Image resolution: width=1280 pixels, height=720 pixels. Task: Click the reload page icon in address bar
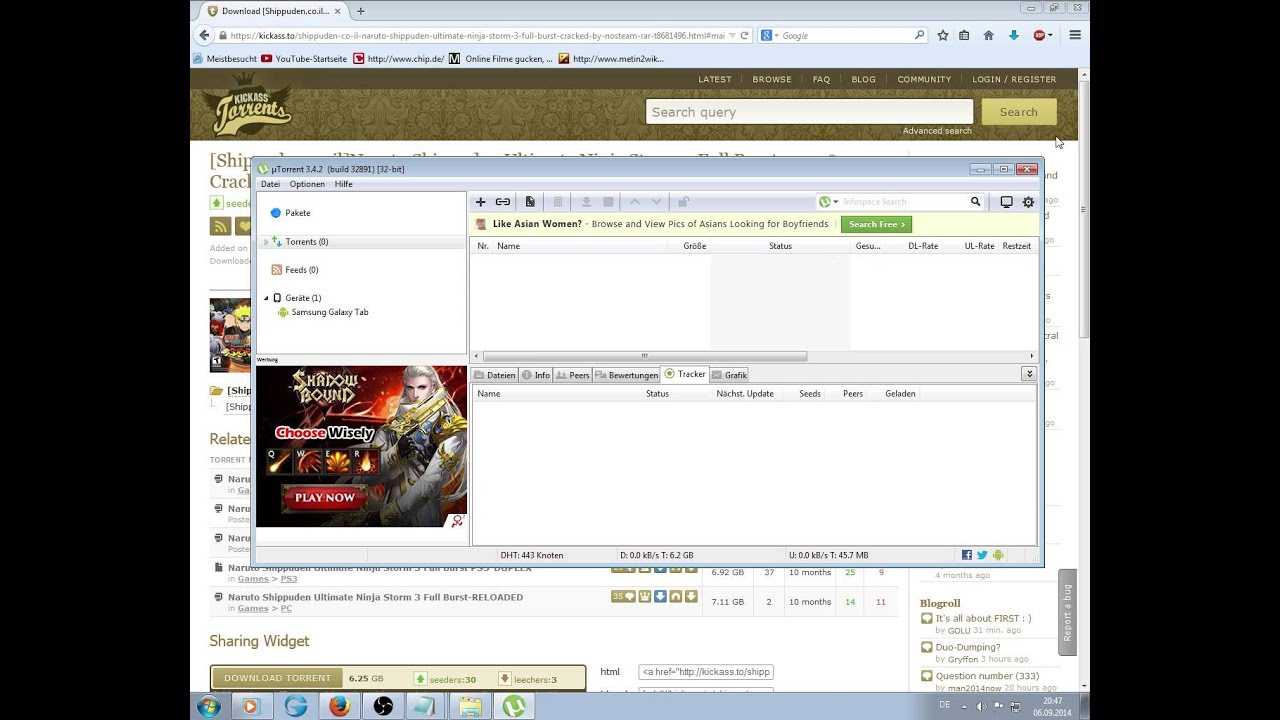744,35
